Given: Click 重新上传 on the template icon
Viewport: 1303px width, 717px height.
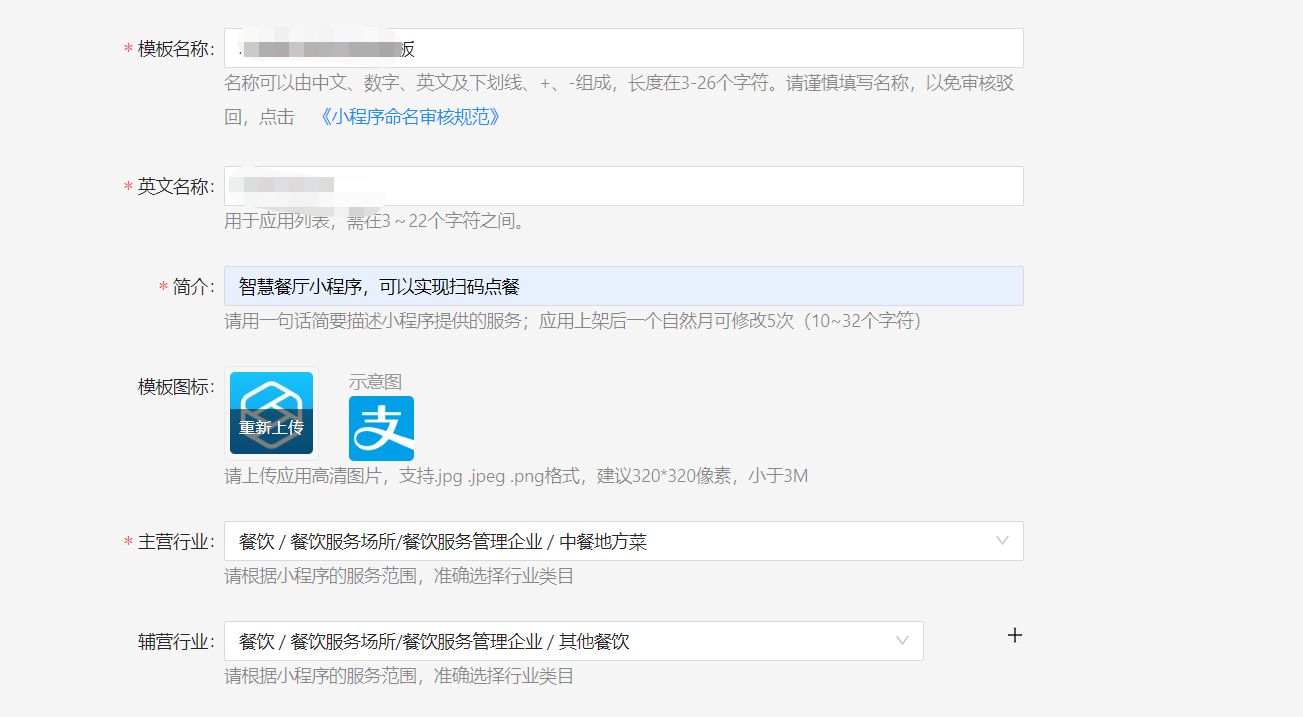Looking at the screenshot, I should pyautogui.click(x=271, y=428).
